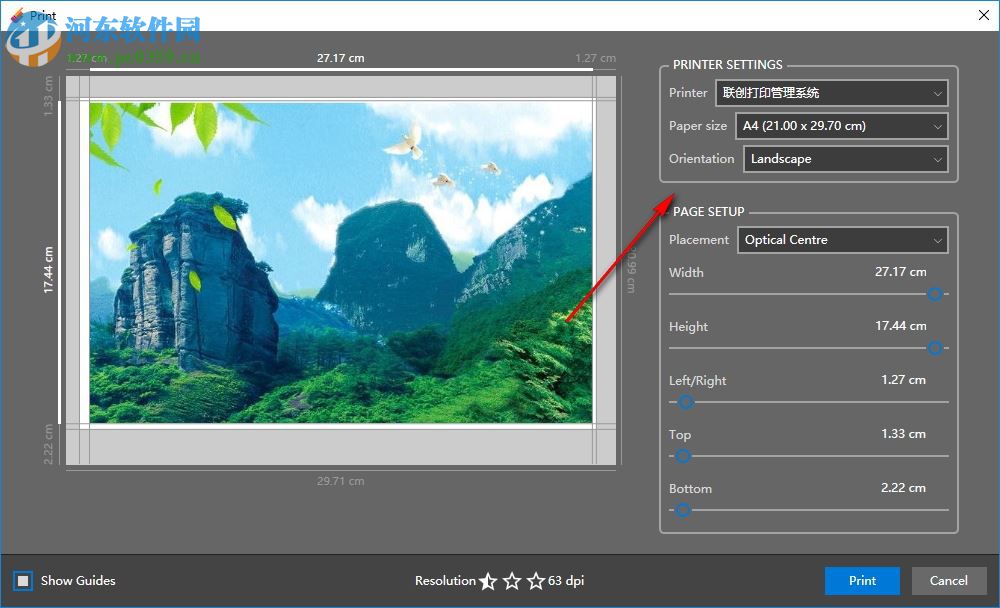The height and width of the screenshot is (608, 1000).
Task: Click the Width slider handle
Action: pos(936,294)
